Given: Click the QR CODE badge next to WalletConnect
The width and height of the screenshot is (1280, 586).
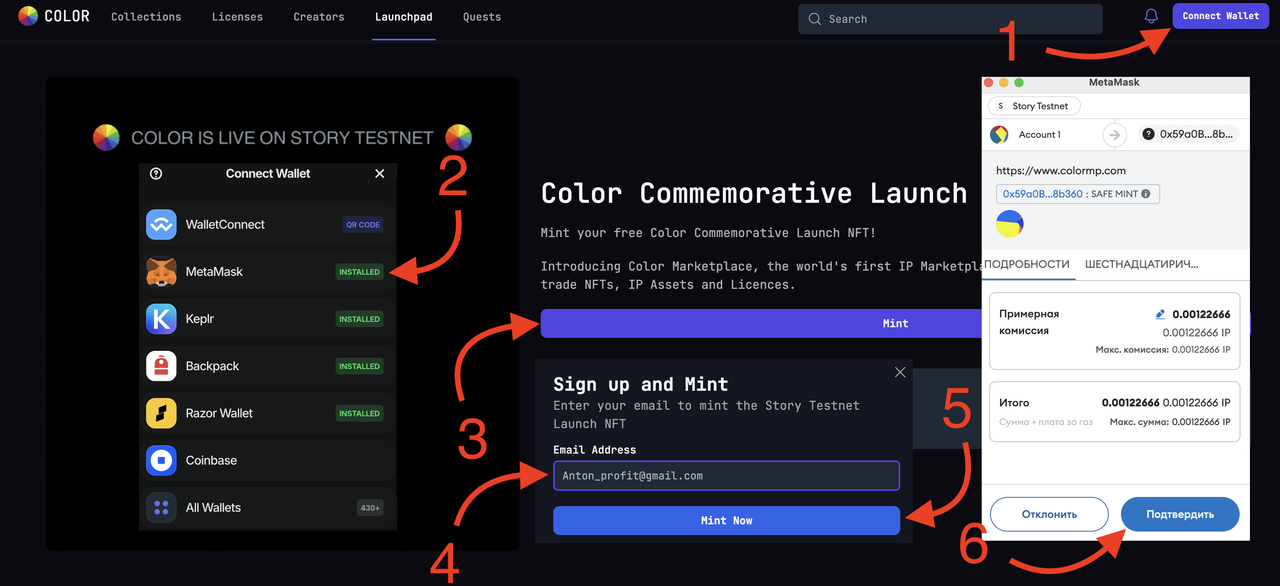Looking at the screenshot, I should (363, 225).
